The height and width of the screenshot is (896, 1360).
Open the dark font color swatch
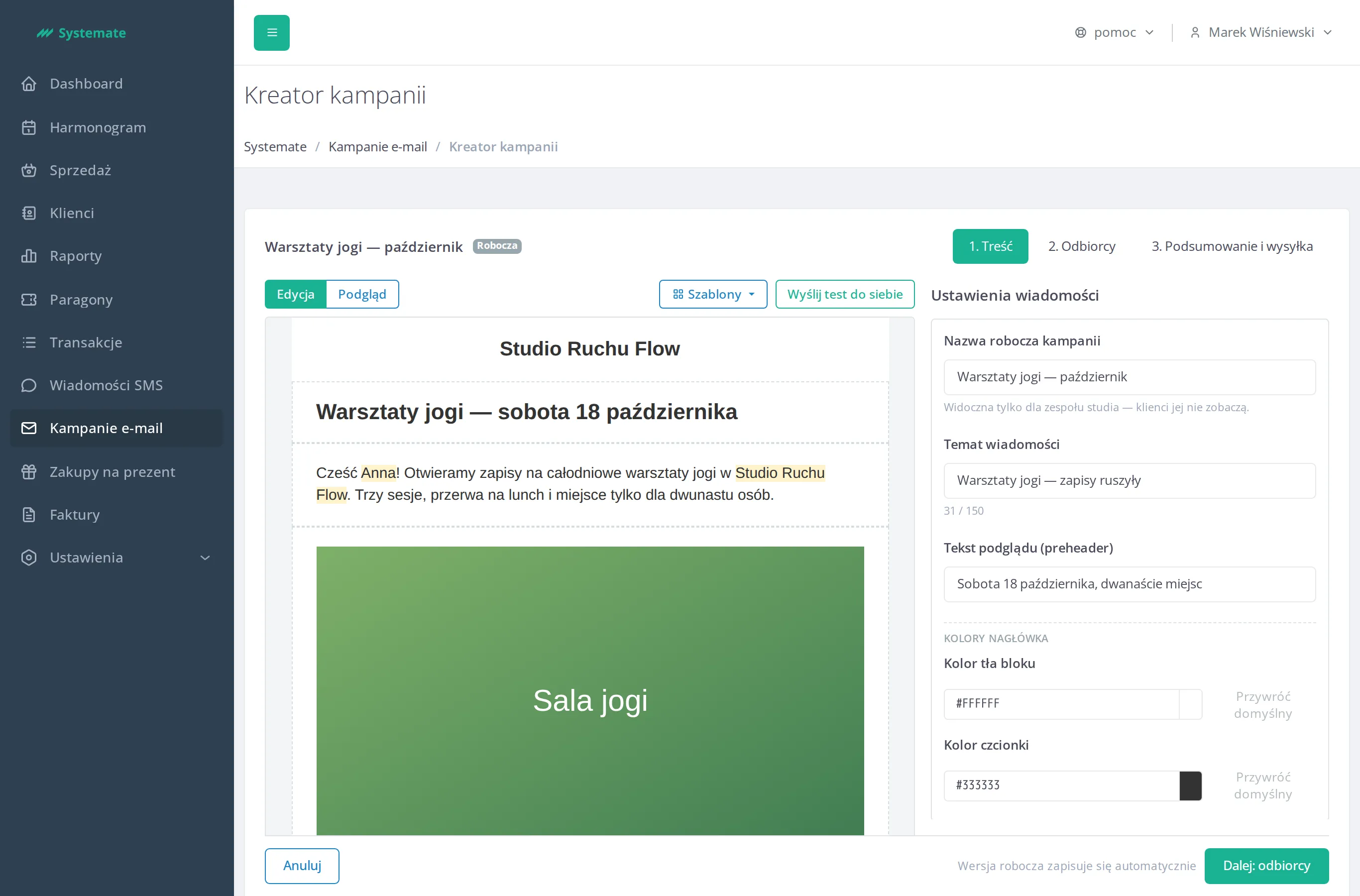click(x=1190, y=785)
